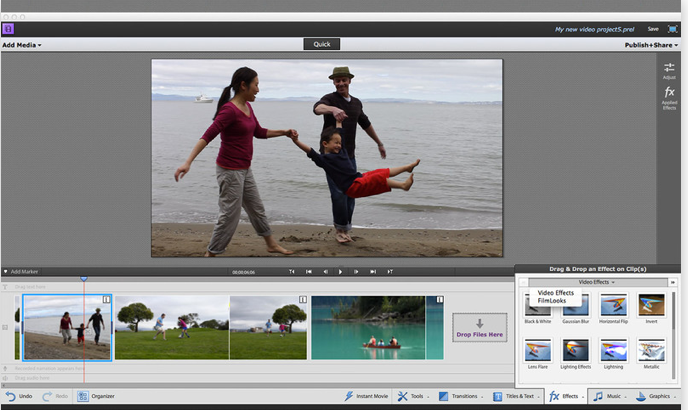
Task: Expand the Add Marker dropdown
Action: tap(21, 272)
